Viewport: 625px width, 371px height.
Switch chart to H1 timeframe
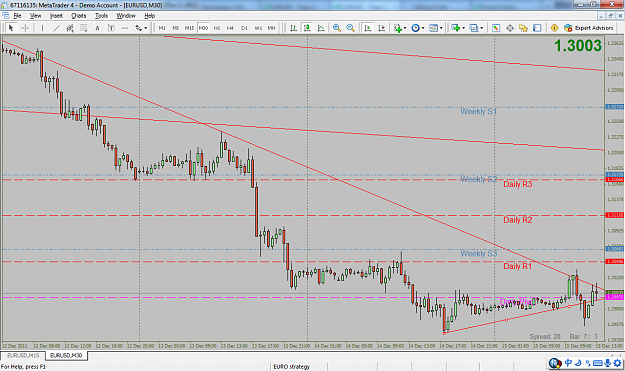(x=217, y=28)
